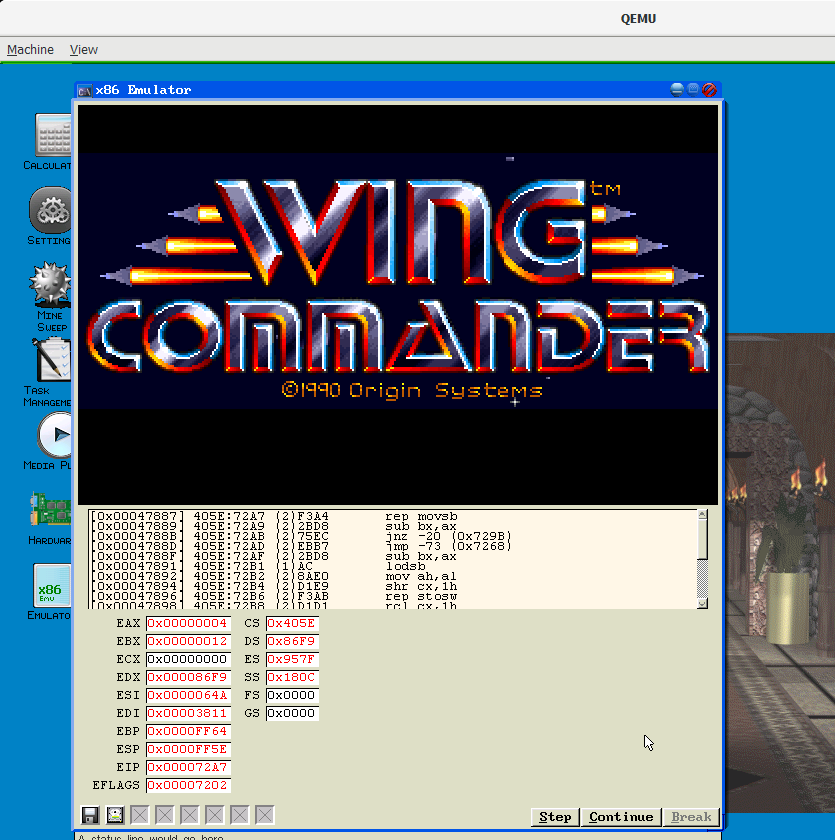
Task: Click the ESI register value field
Action: tap(188, 695)
